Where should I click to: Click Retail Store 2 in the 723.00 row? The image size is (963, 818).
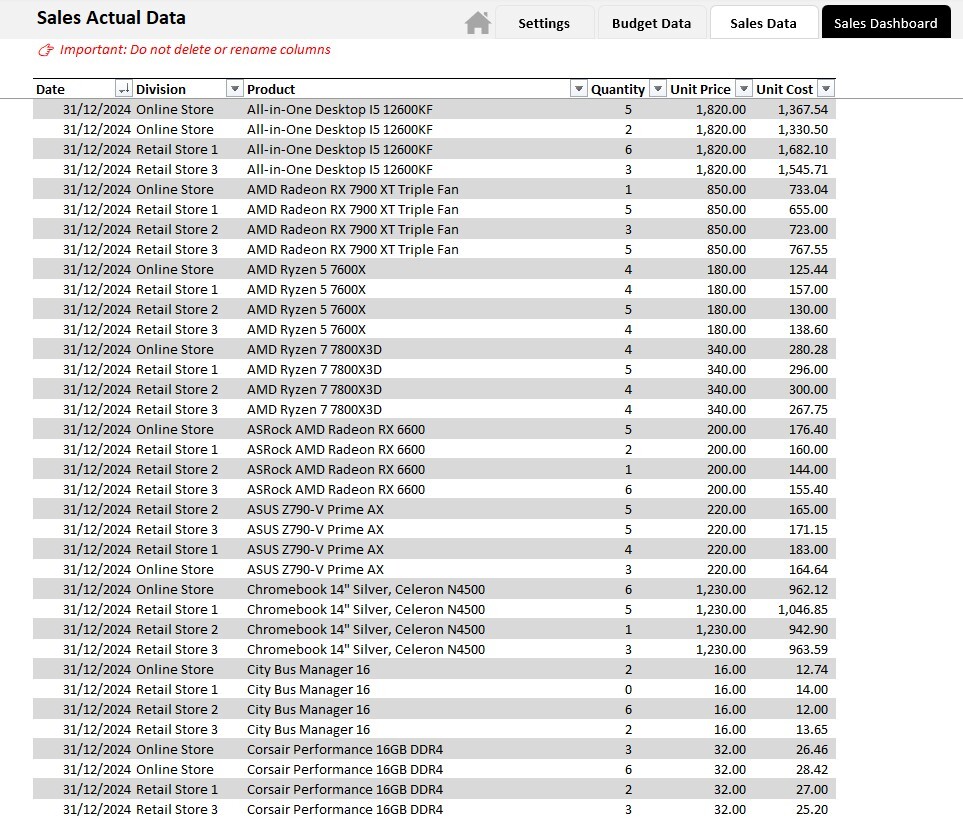click(177, 230)
